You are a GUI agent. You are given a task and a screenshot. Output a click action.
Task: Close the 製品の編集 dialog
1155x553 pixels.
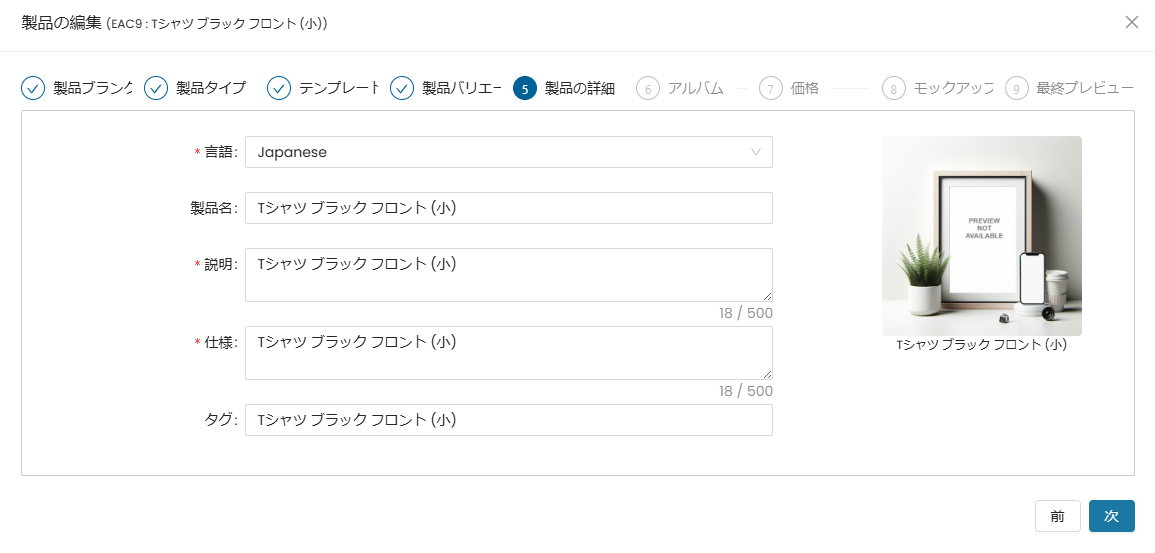point(1132,22)
